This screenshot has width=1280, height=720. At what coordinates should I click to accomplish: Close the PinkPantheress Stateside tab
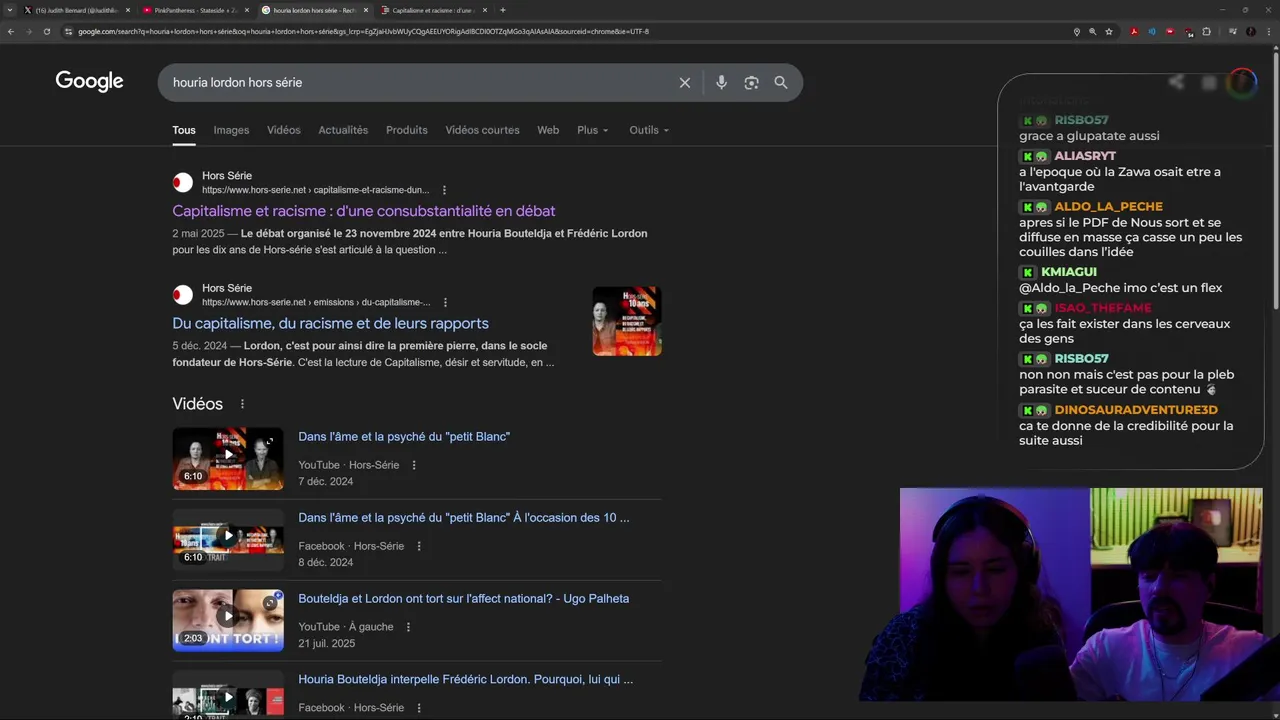247,10
